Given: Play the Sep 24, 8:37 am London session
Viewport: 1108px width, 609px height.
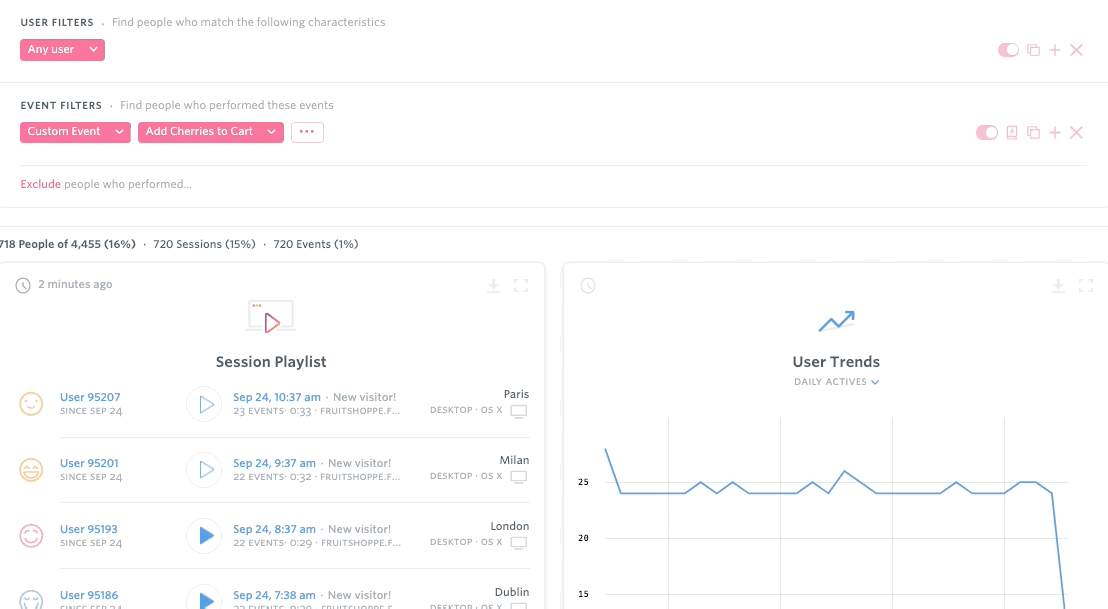Looking at the screenshot, I should [x=204, y=536].
